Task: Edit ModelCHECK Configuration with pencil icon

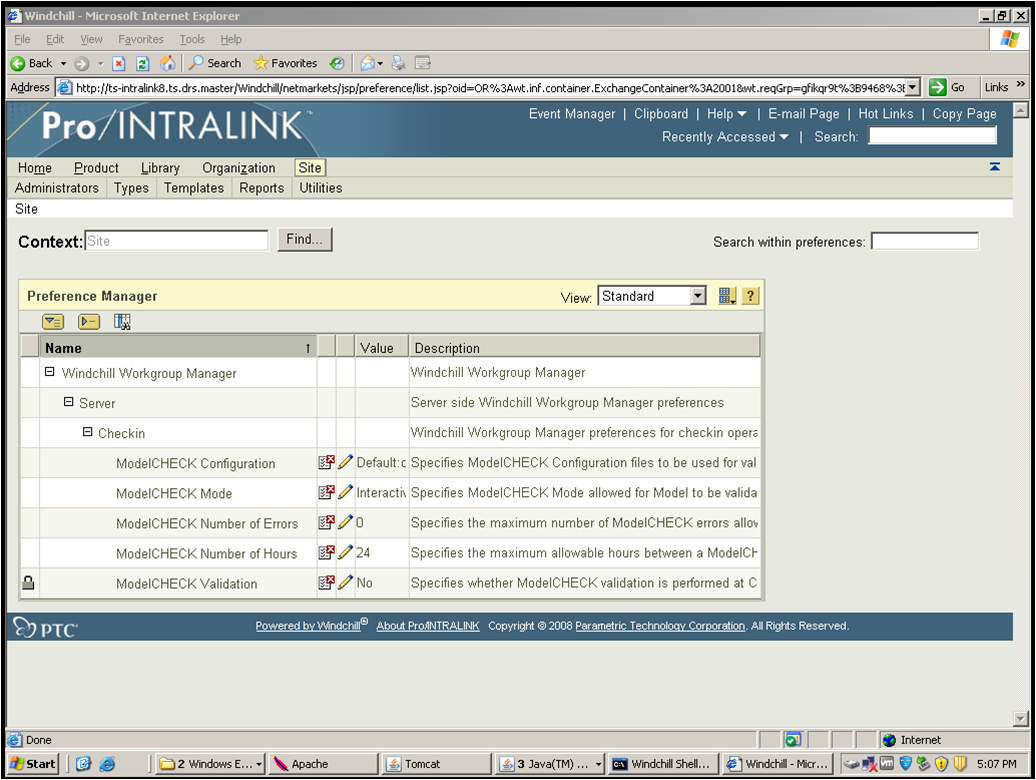Action: coord(345,462)
